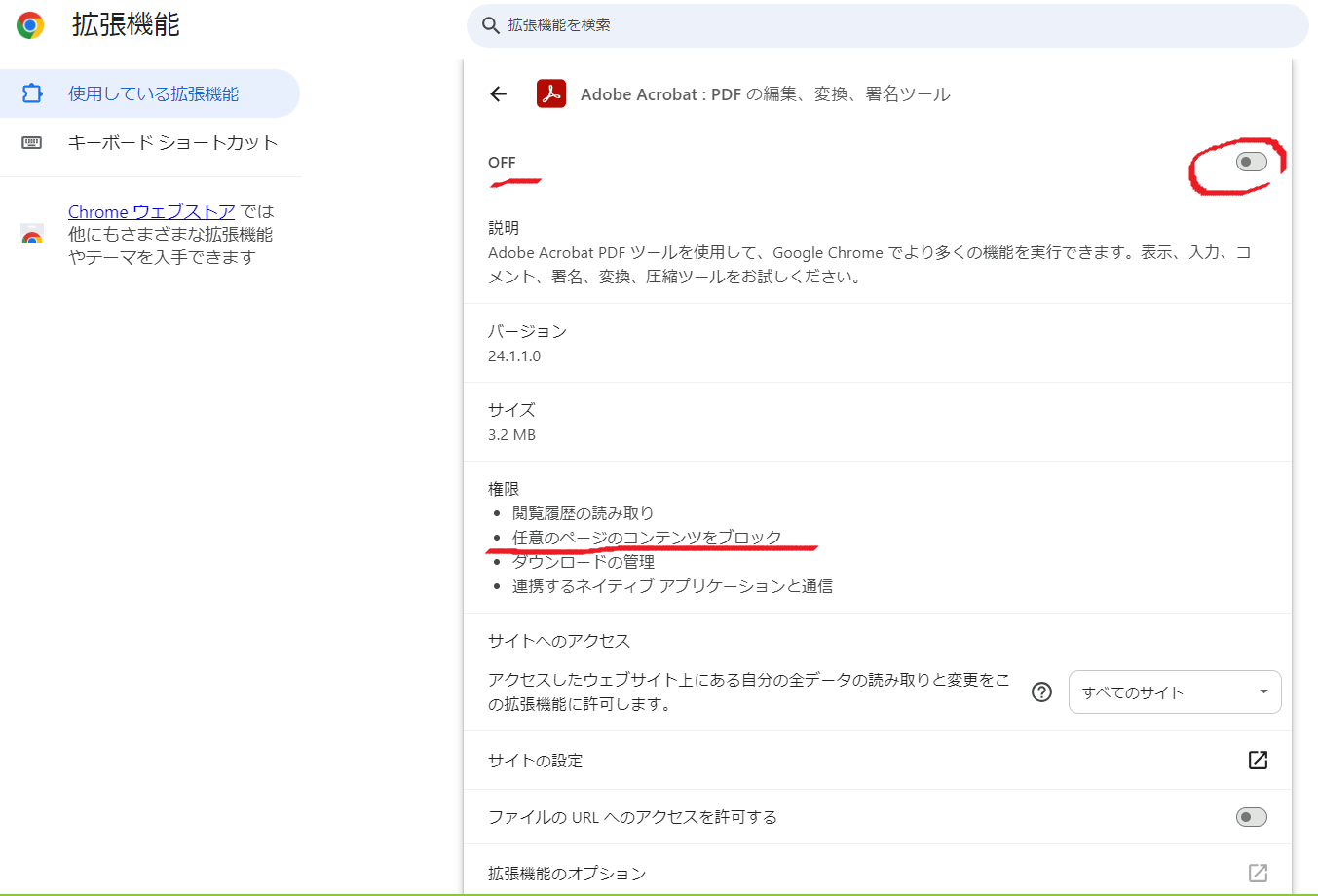Open the Chrome ウェブストア link
This screenshot has height=896, width=1318.
point(152,211)
